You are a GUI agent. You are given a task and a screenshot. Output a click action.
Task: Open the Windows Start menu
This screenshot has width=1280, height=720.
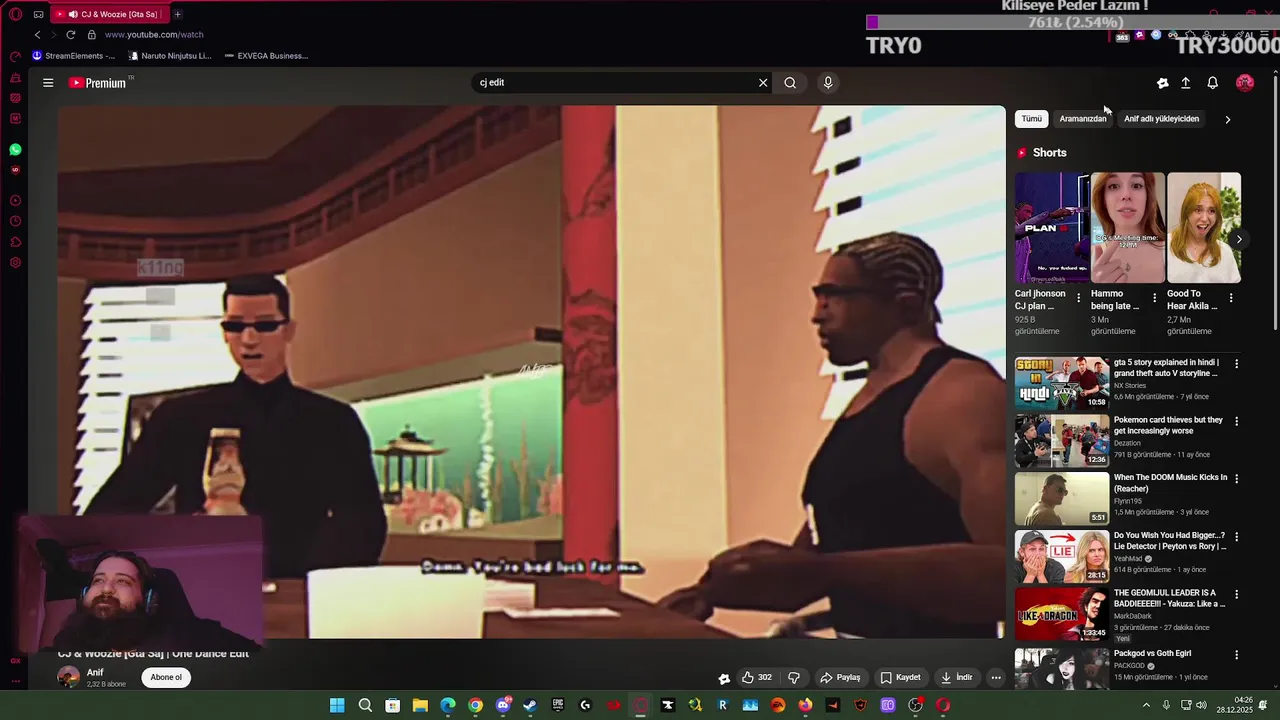337,705
